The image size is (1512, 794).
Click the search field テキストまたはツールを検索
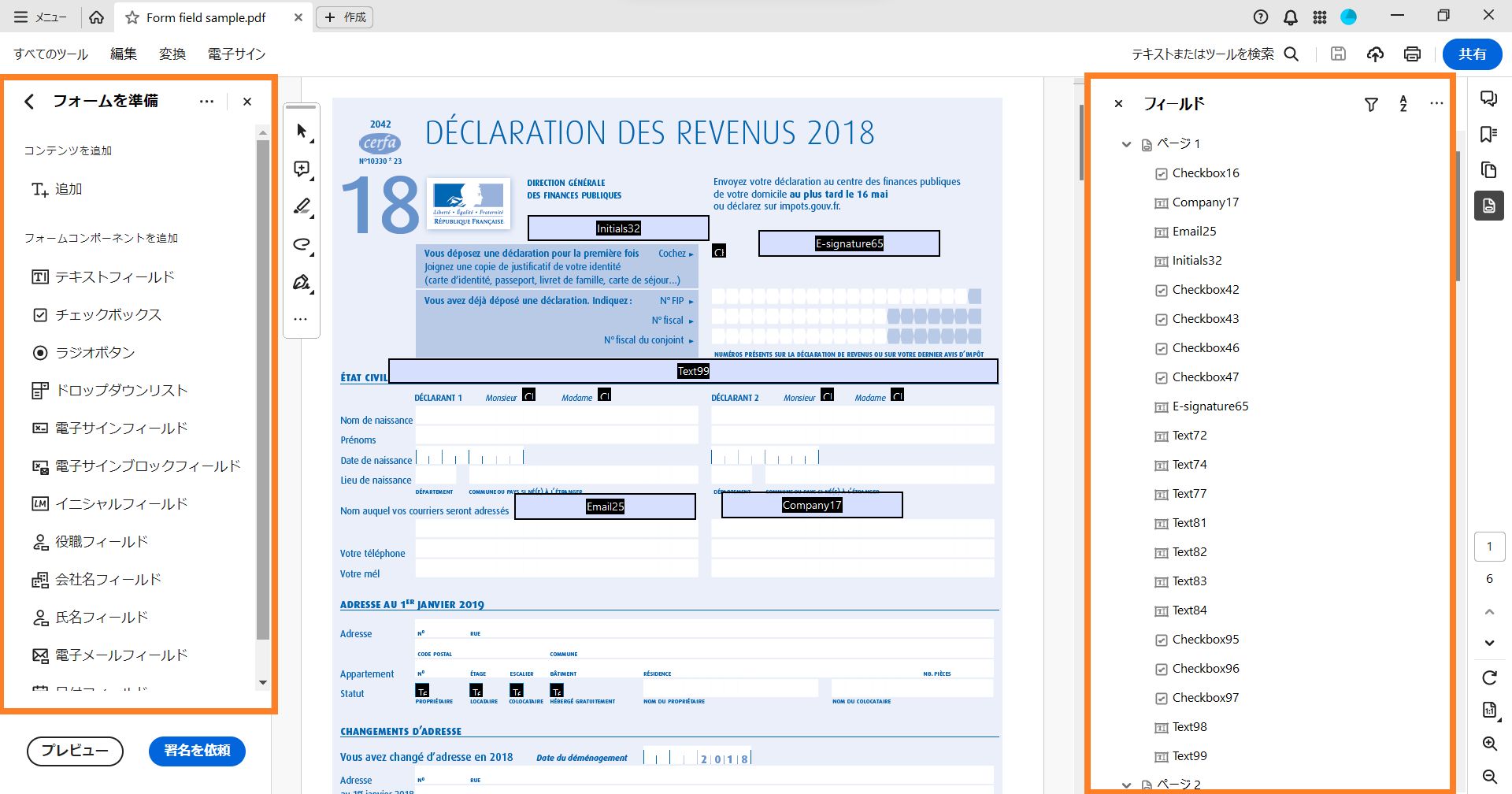coord(1215,54)
